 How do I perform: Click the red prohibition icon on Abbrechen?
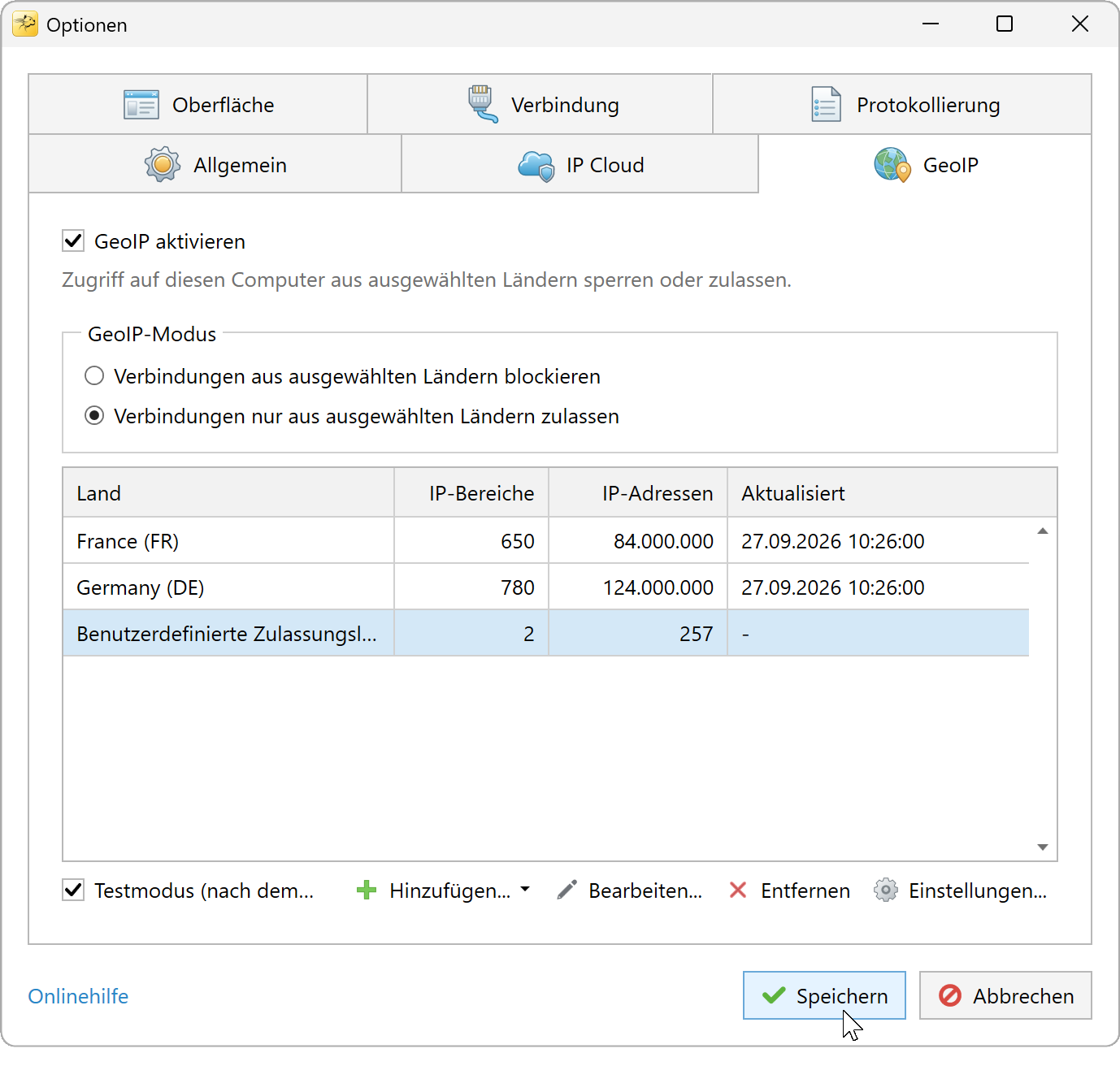coord(950,995)
